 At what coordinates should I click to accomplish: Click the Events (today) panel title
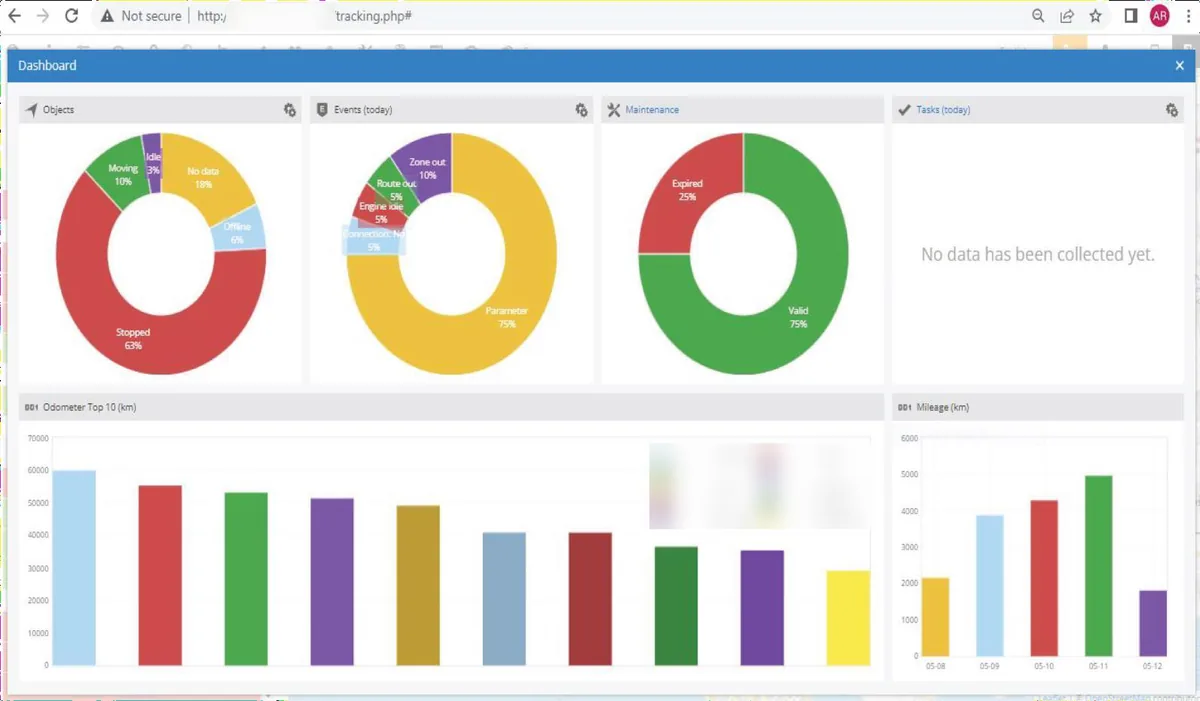click(364, 110)
